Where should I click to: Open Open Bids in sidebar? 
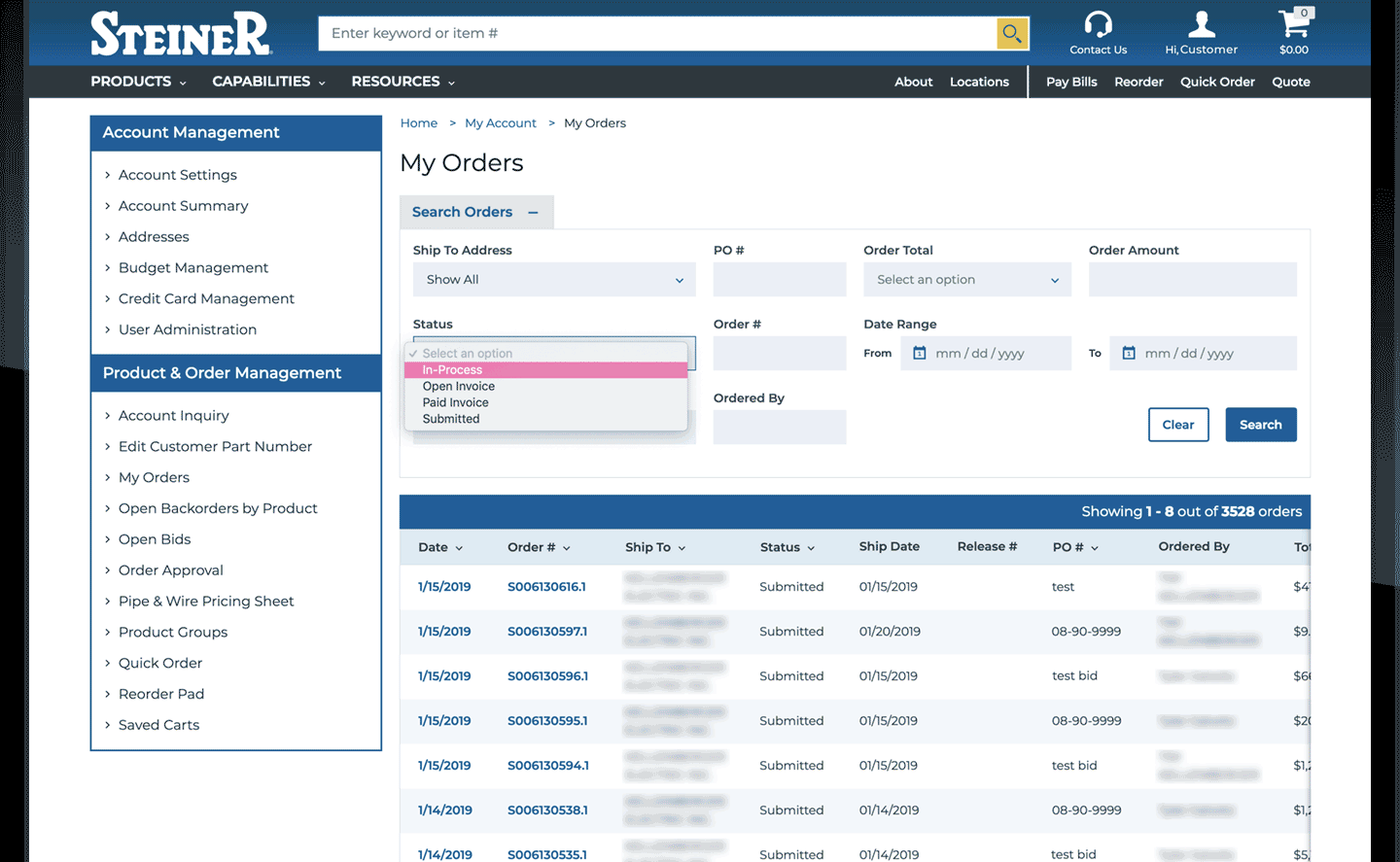(x=155, y=540)
